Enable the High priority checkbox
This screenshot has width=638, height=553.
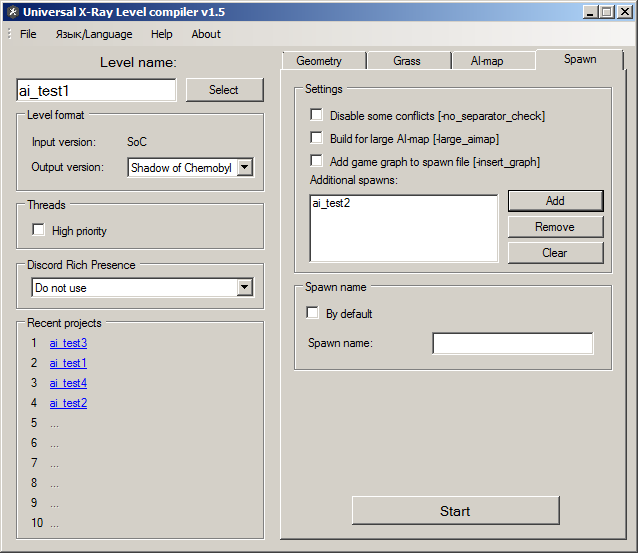(x=39, y=231)
